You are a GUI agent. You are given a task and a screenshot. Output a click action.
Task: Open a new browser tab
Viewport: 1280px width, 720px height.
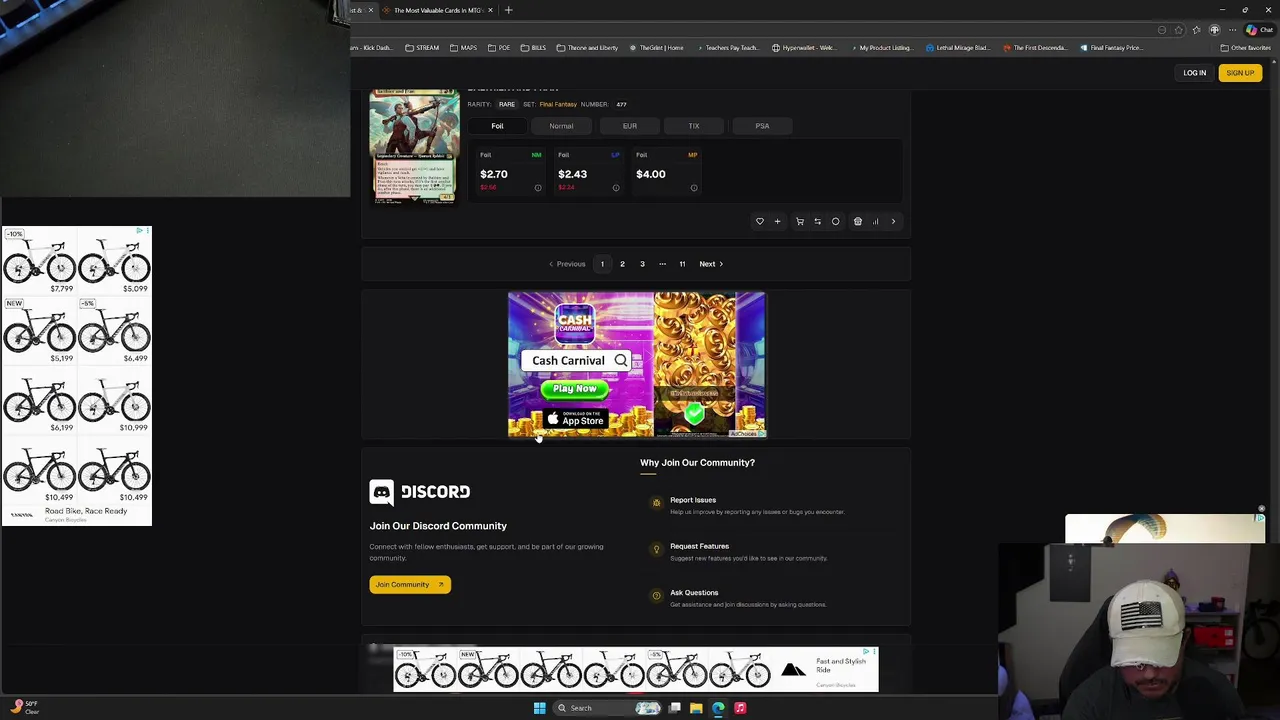508,10
